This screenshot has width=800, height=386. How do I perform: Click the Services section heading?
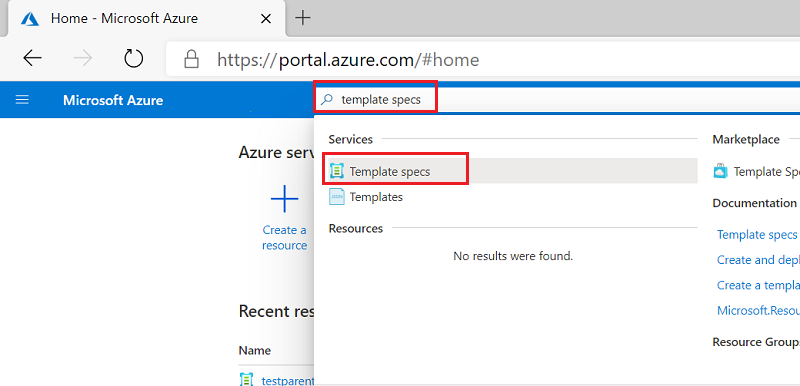(351, 139)
